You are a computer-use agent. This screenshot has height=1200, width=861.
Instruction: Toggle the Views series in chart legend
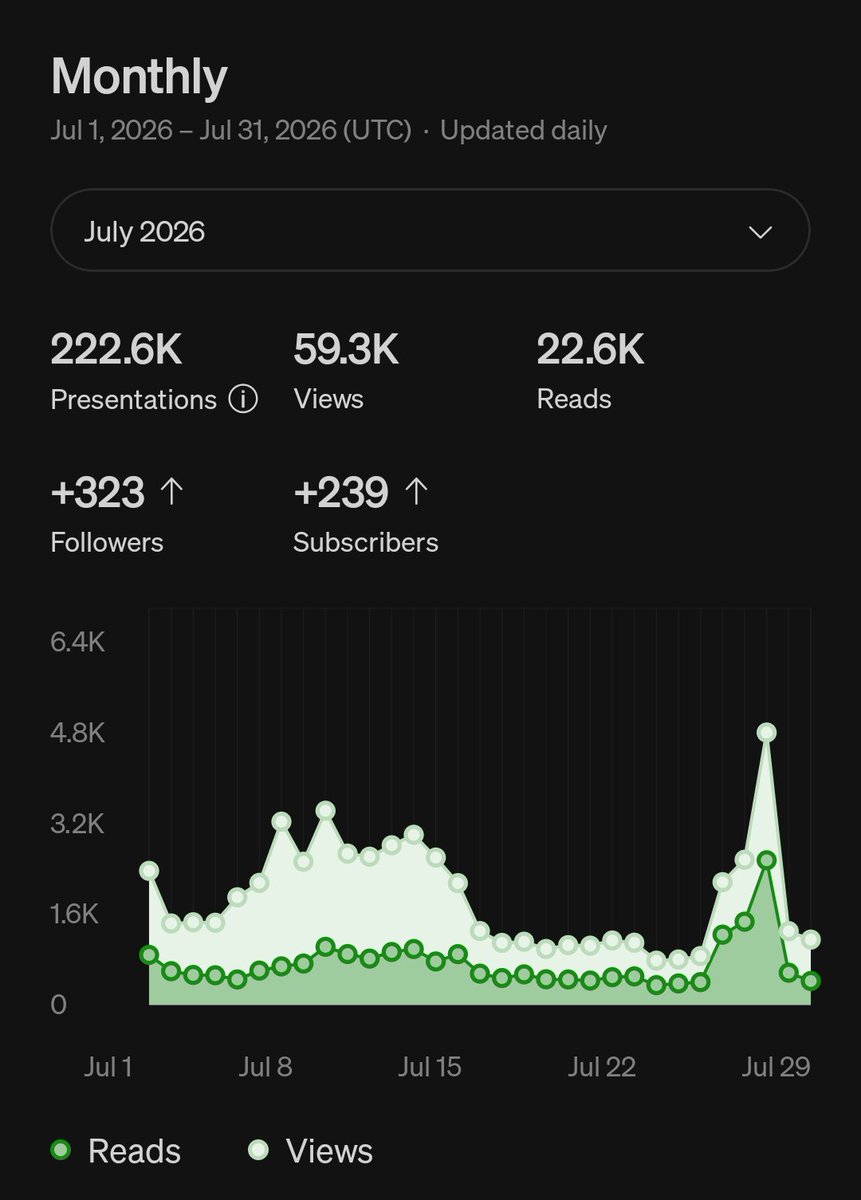[311, 1151]
